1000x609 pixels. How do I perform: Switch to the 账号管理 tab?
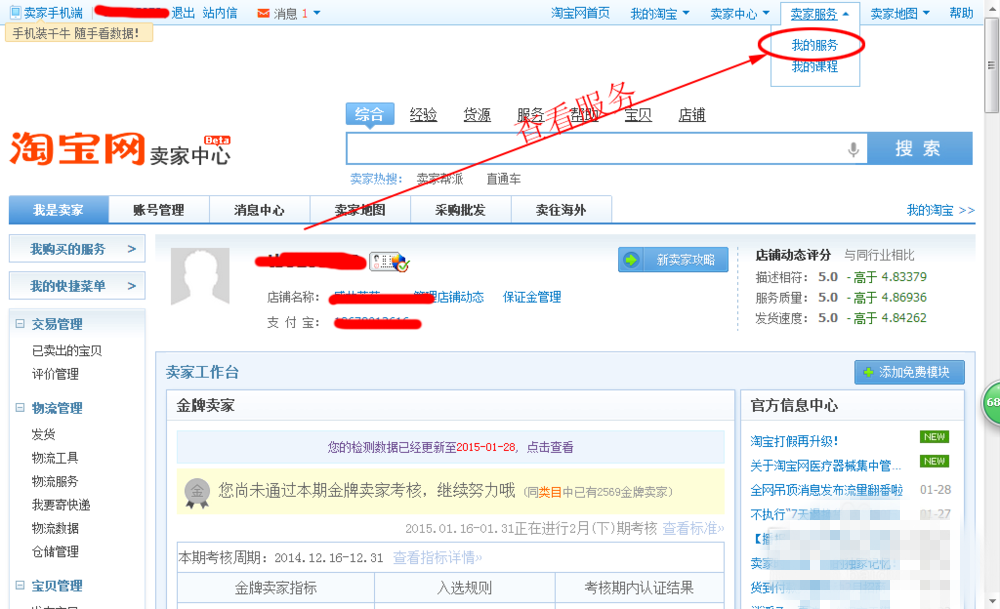[x=159, y=210]
